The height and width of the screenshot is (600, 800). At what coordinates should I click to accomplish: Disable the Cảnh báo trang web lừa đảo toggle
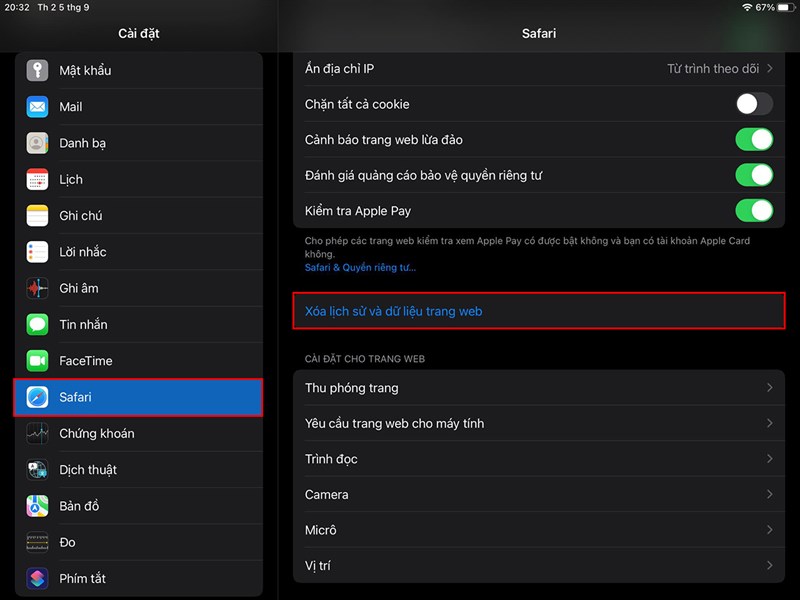(x=753, y=140)
